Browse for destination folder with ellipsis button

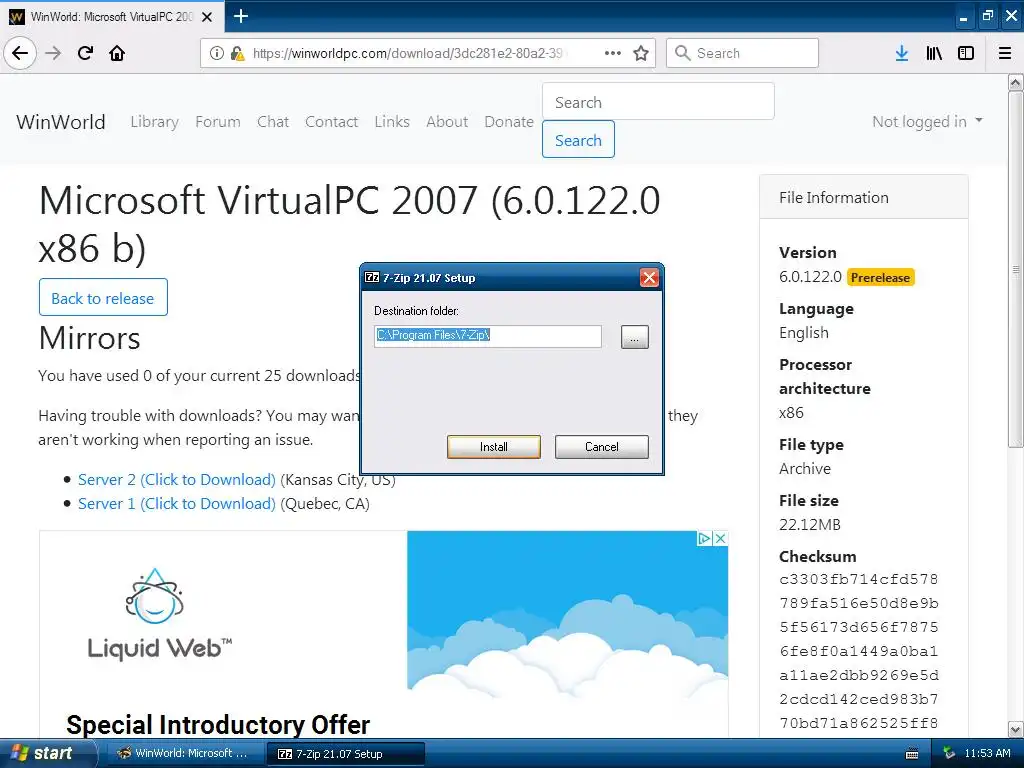[x=634, y=337]
